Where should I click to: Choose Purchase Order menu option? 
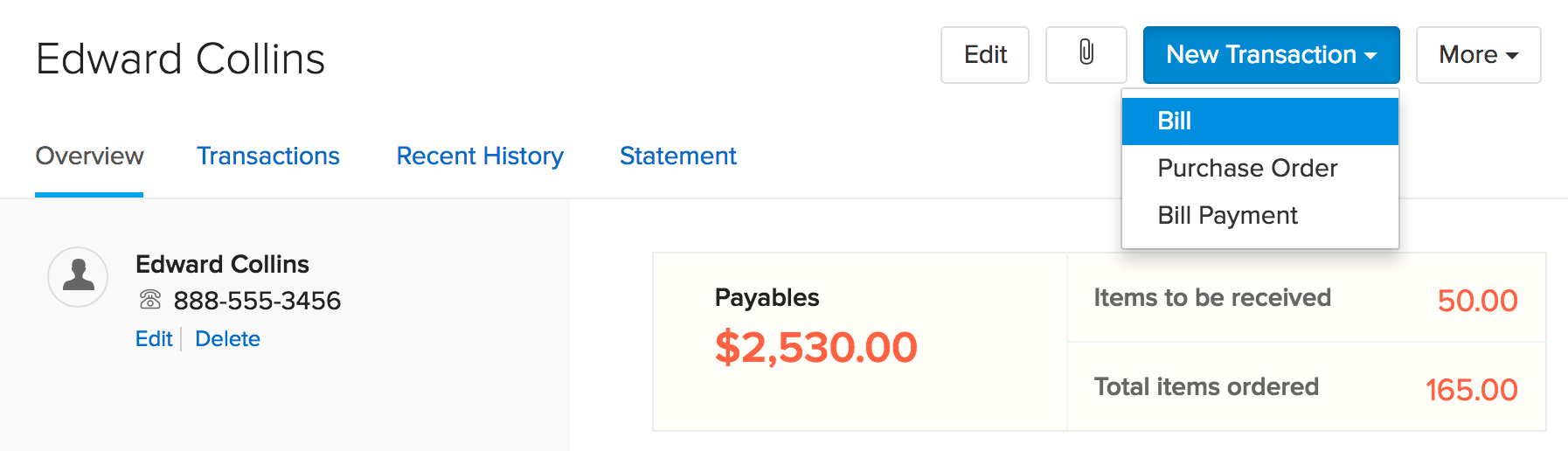tap(1247, 168)
